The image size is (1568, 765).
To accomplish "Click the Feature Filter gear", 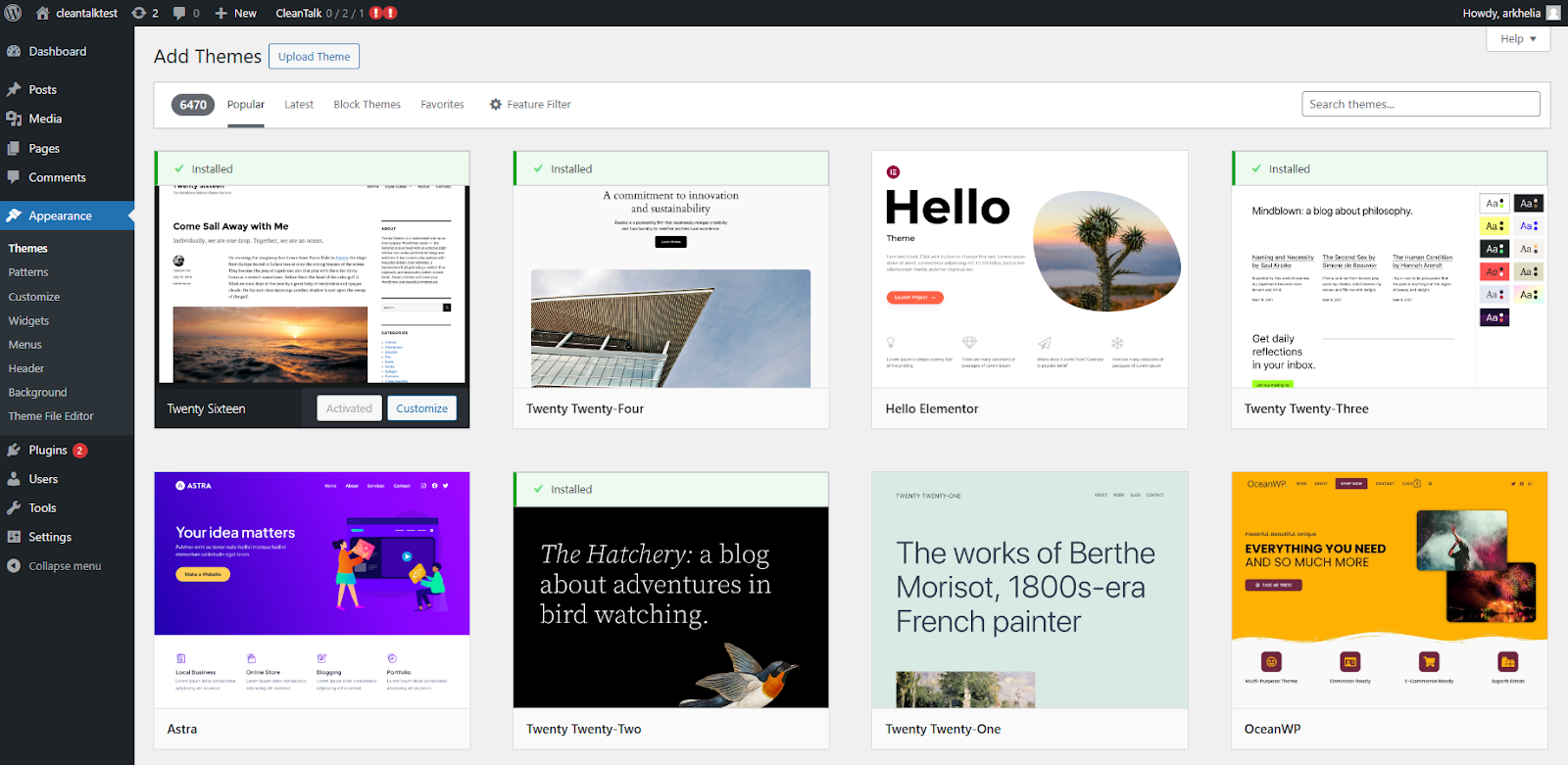I will click(496, 105).
